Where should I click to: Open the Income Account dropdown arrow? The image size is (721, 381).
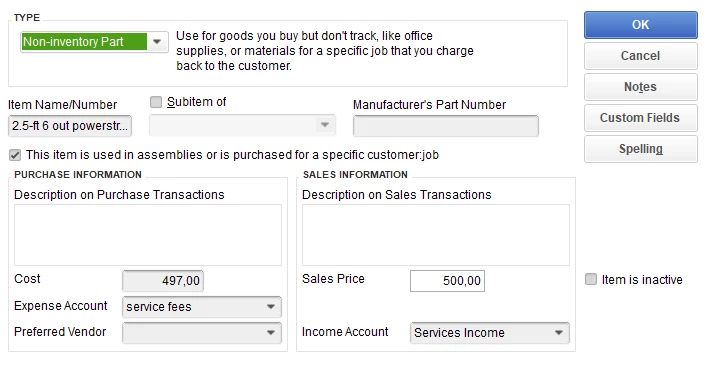[559, 333]
